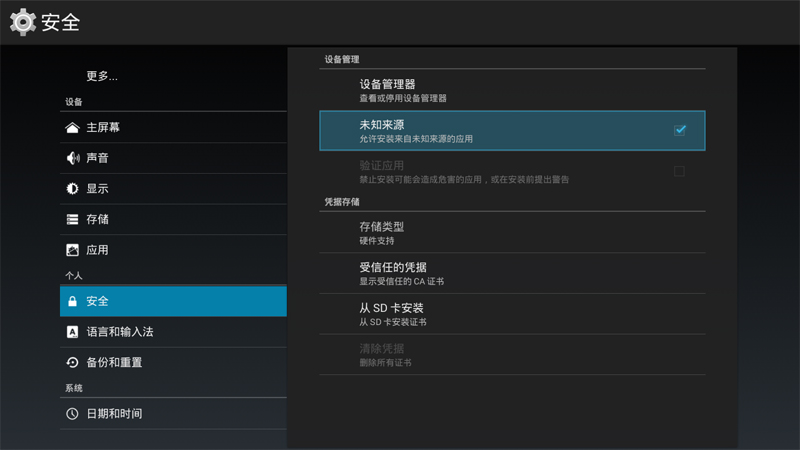
Task: Open 设备管理器 option
Action: (x=512, y=90)
